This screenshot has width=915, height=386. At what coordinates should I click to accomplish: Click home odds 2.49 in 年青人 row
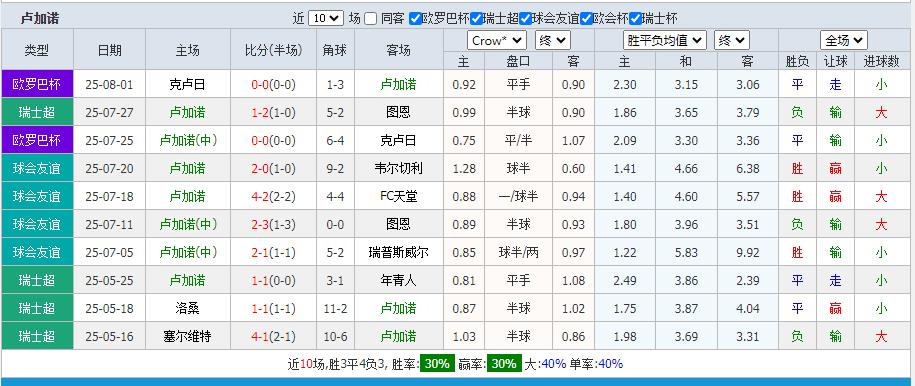click(625, 280)
